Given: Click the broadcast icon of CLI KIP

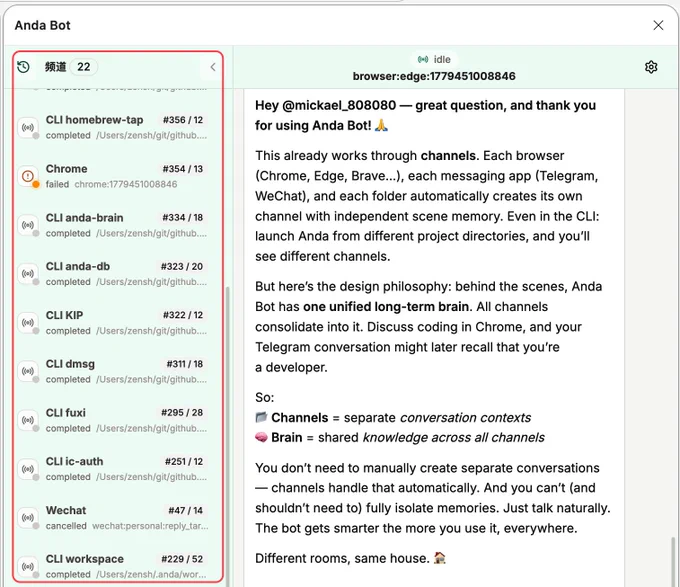Looking at the screenshot, I should [28, 323].
